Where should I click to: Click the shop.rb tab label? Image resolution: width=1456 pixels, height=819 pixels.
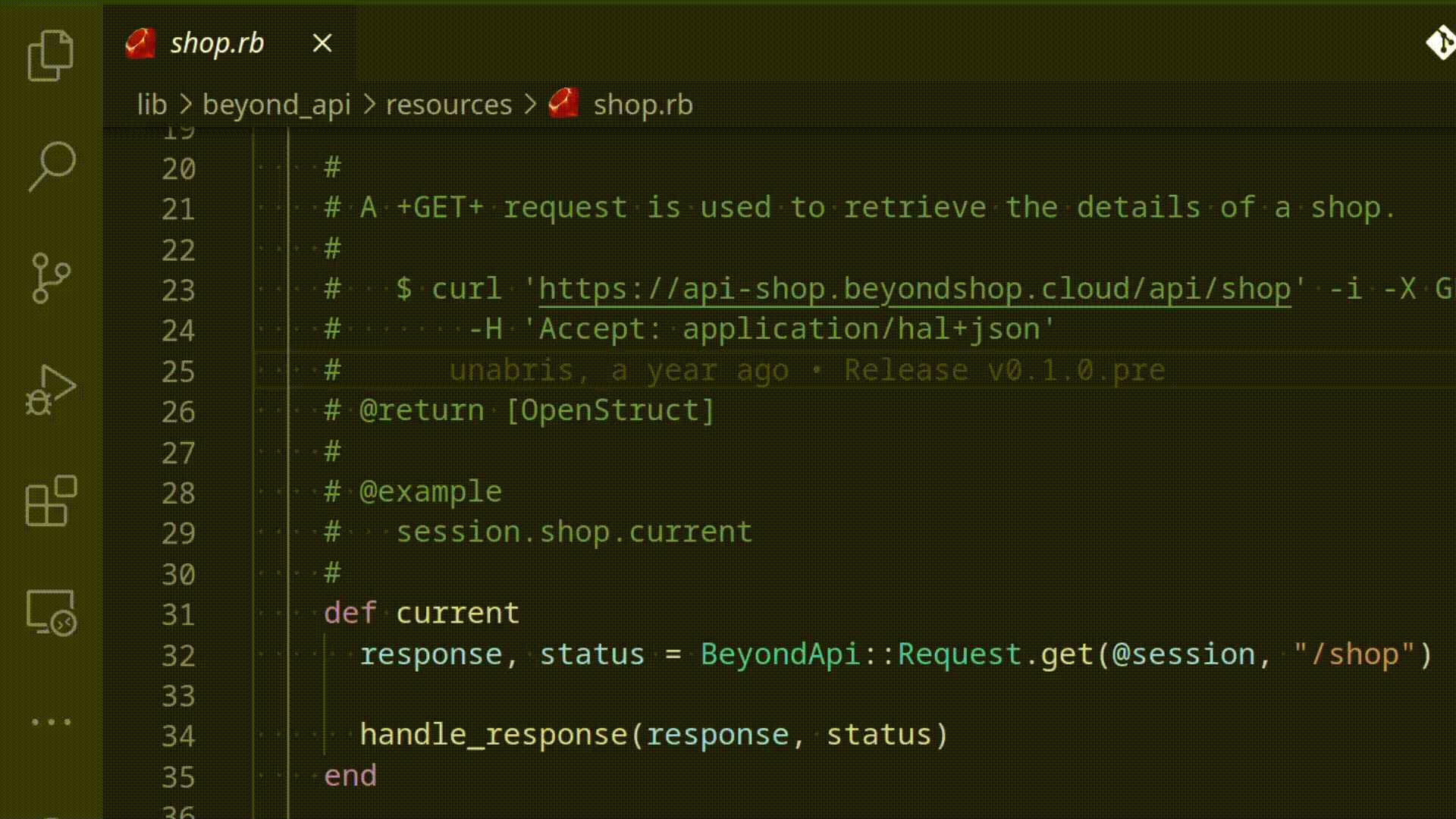(x=215, y=42)
